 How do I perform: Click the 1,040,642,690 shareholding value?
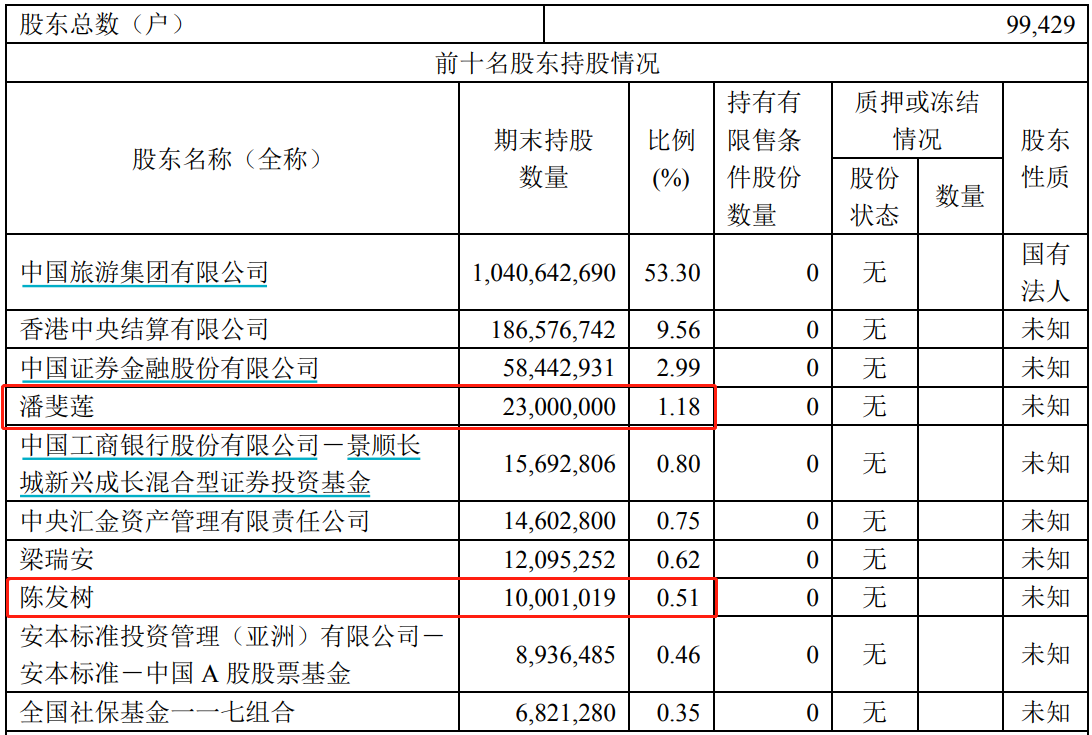click(544, 272)
